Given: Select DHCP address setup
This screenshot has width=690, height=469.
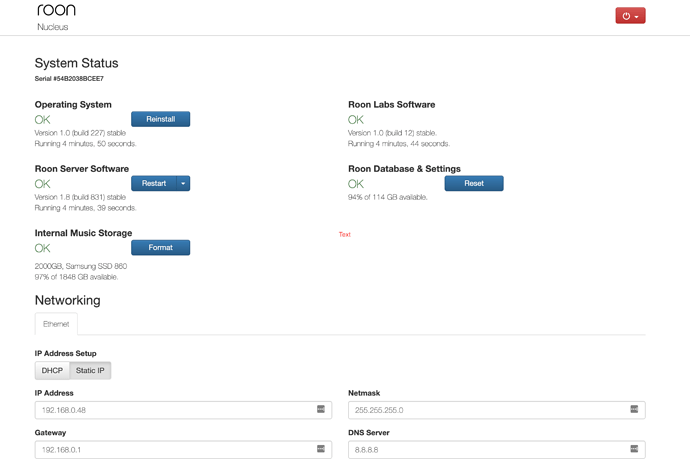Looking at the screenshot, I should pyautogui.click(x=52, y=370).
